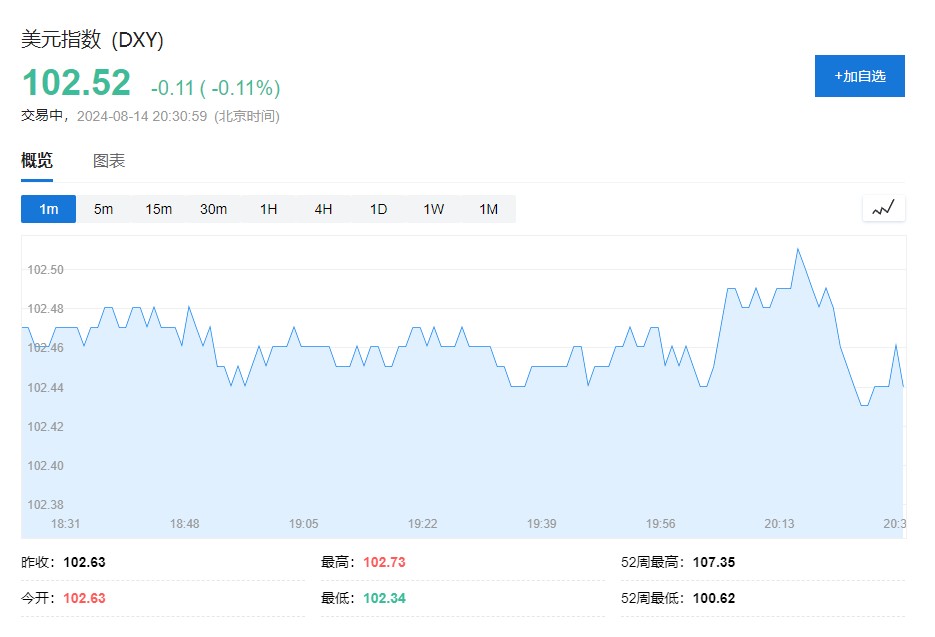Viewport: 935px width, 637px height.
Task: Select the 5m interval
Action: click(x=103, y=209)
